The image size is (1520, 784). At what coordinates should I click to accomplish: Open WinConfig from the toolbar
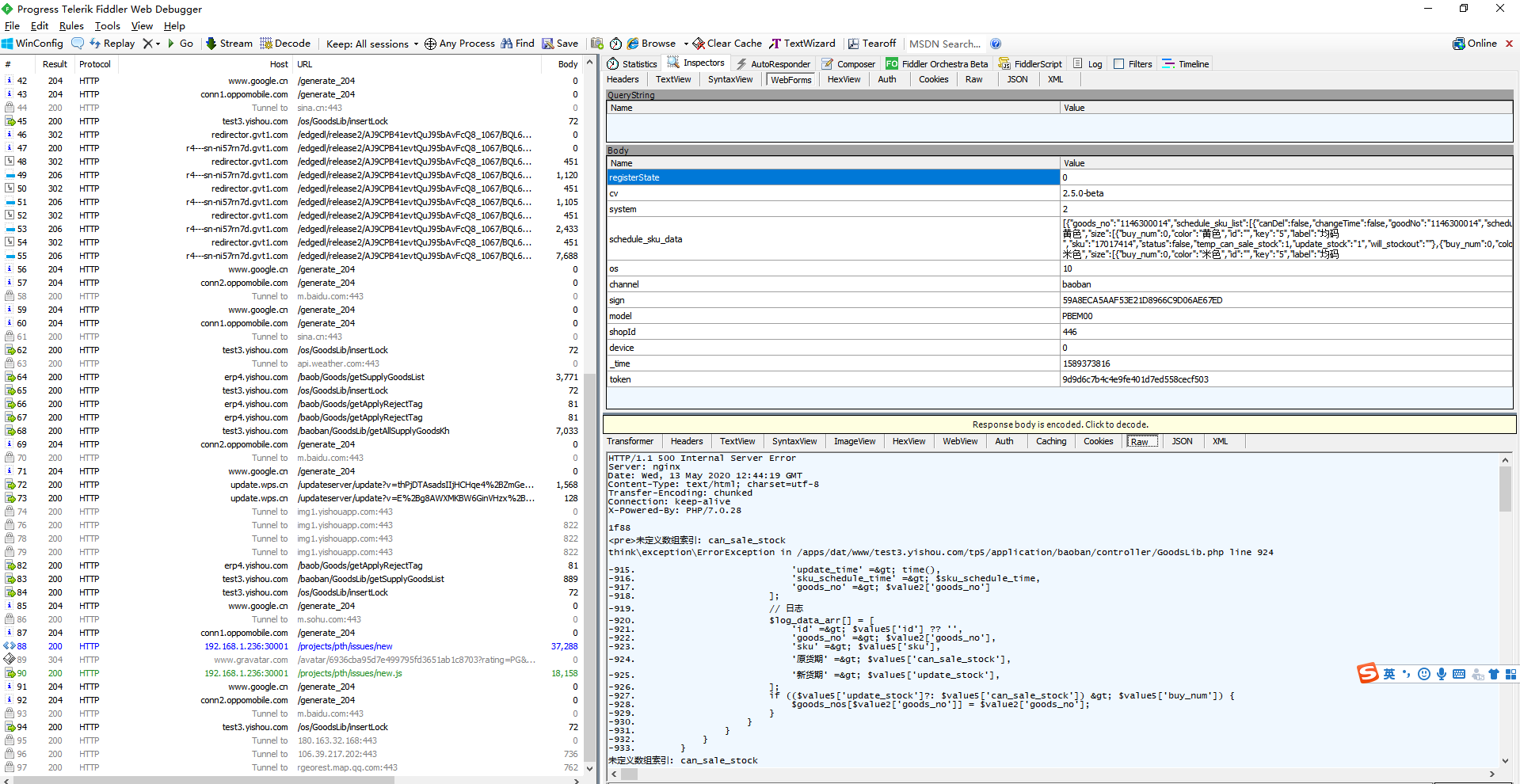tap(32, 44)
